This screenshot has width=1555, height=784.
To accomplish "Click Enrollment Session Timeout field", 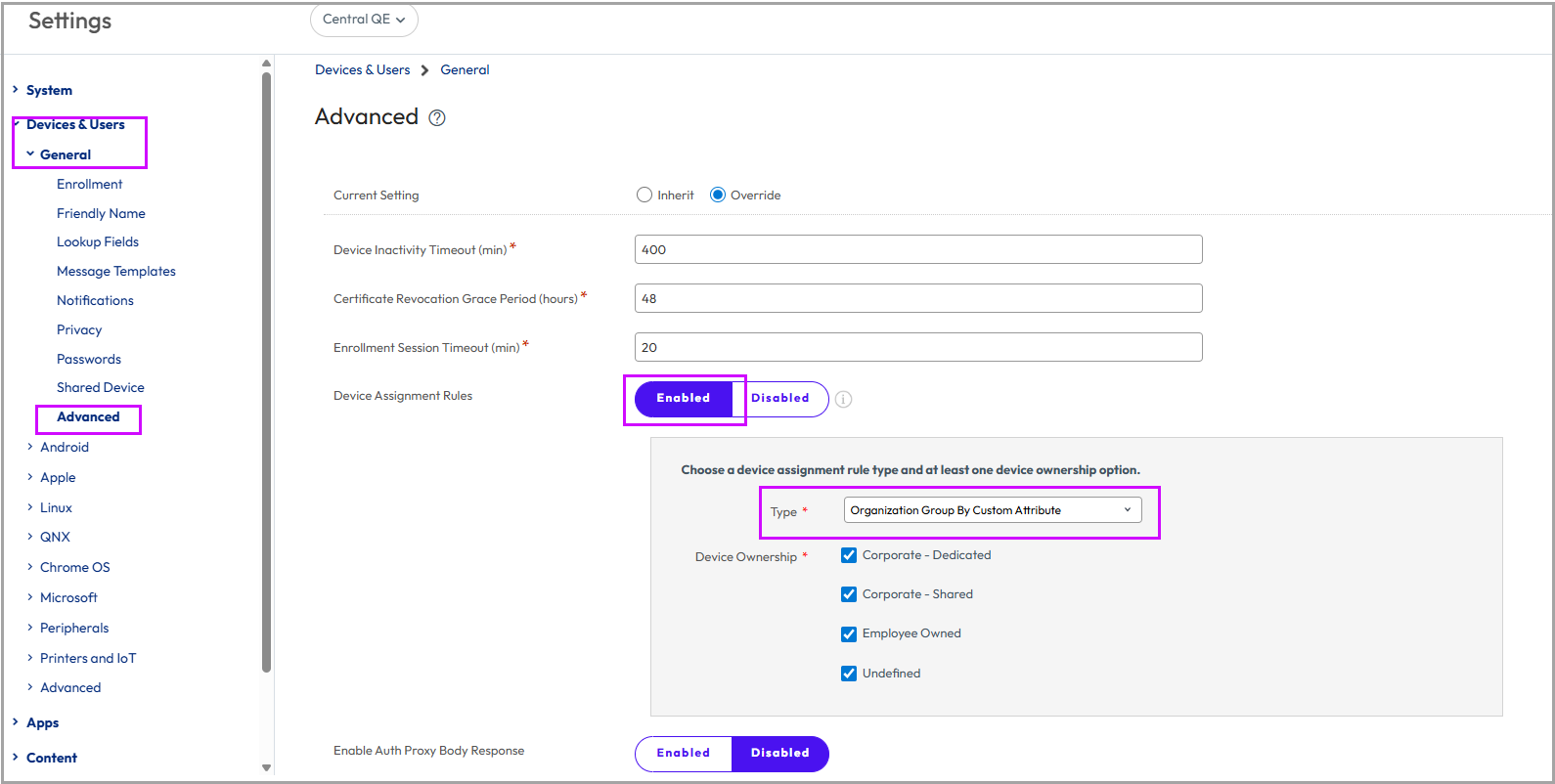I will click(918, 347).
